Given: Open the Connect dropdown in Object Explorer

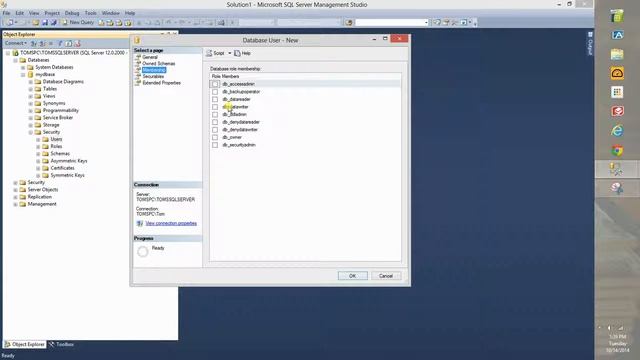Looking at the screenshot, I should [x=15, y=43].
